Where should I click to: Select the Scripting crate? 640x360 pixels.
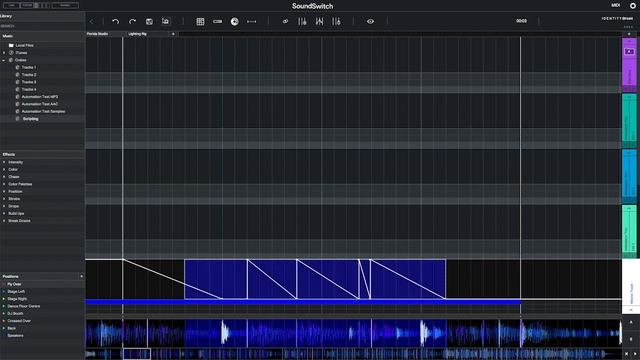coord(31,119)
